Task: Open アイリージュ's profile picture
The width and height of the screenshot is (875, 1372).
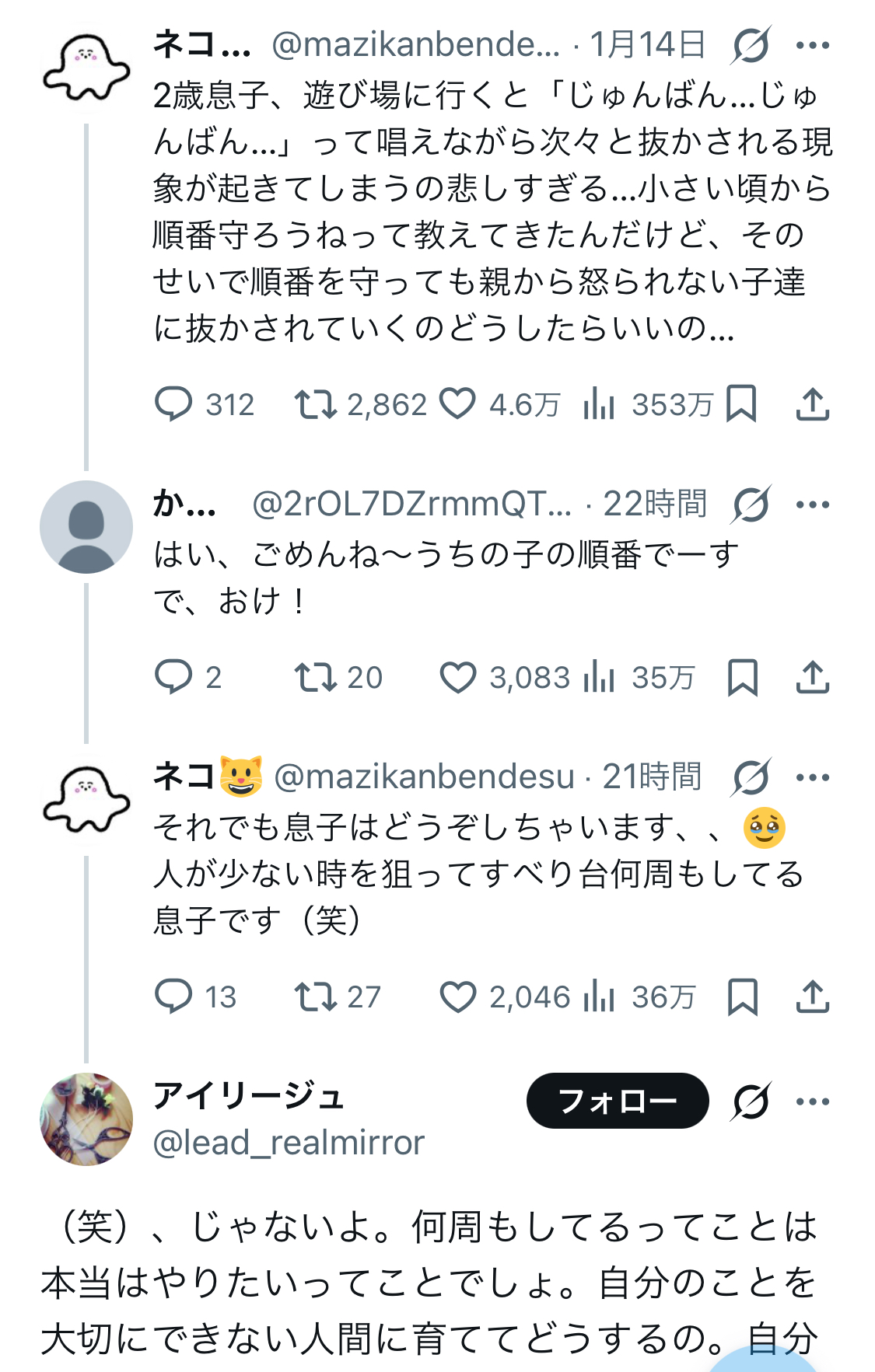Action: tap(86, 1119)
